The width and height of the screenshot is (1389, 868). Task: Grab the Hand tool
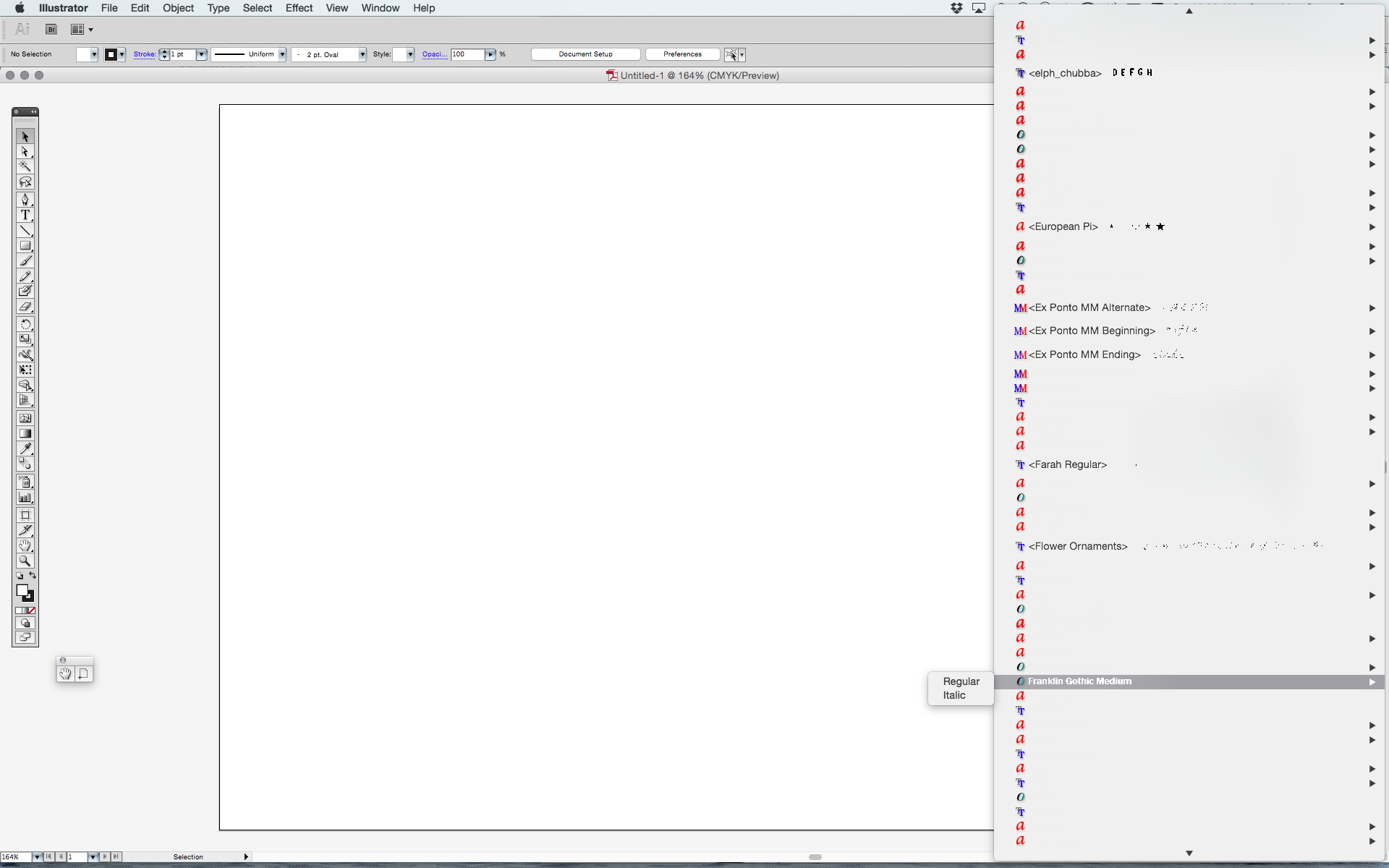(x=25, y=545)
